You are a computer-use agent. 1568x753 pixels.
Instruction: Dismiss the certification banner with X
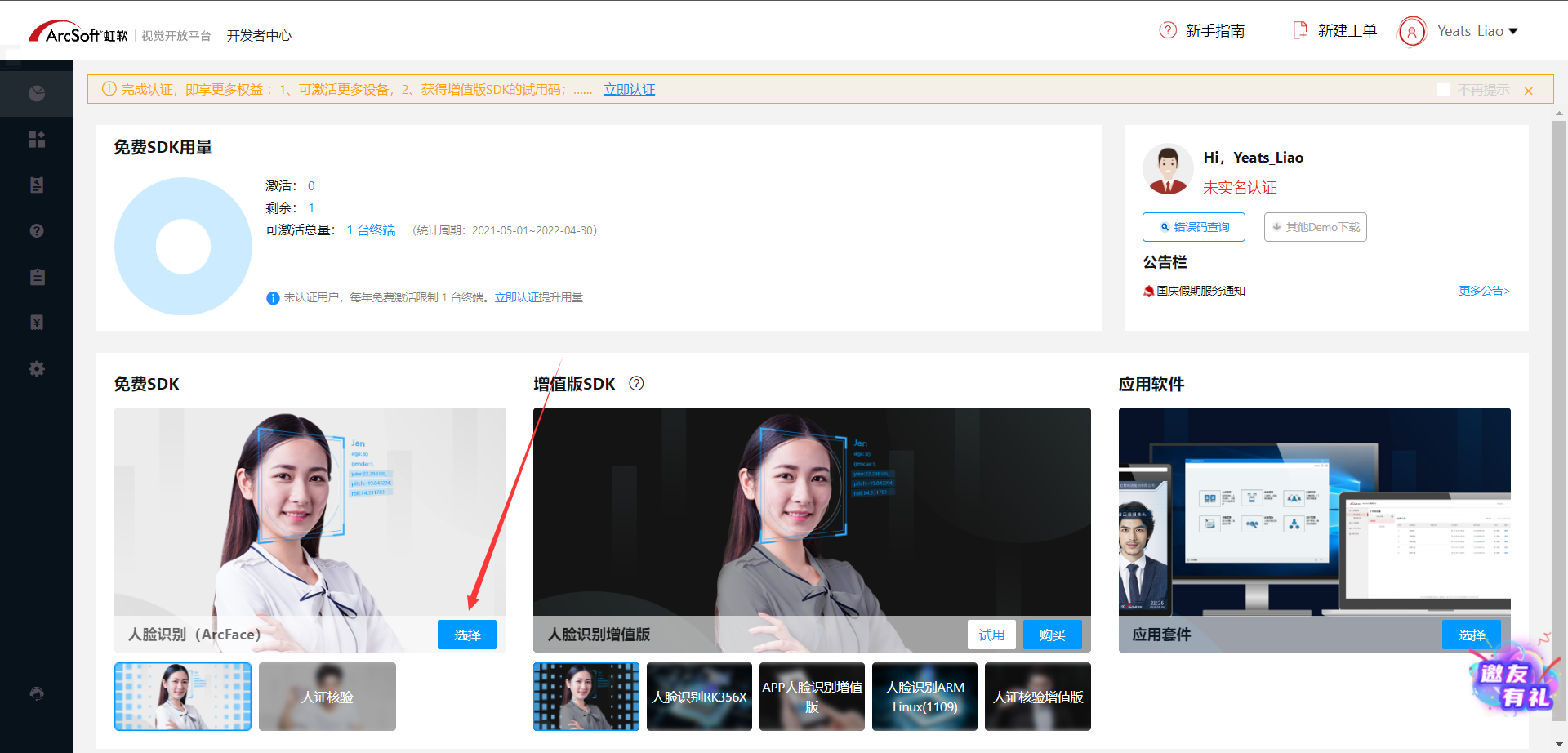[x=1528, y=91]
